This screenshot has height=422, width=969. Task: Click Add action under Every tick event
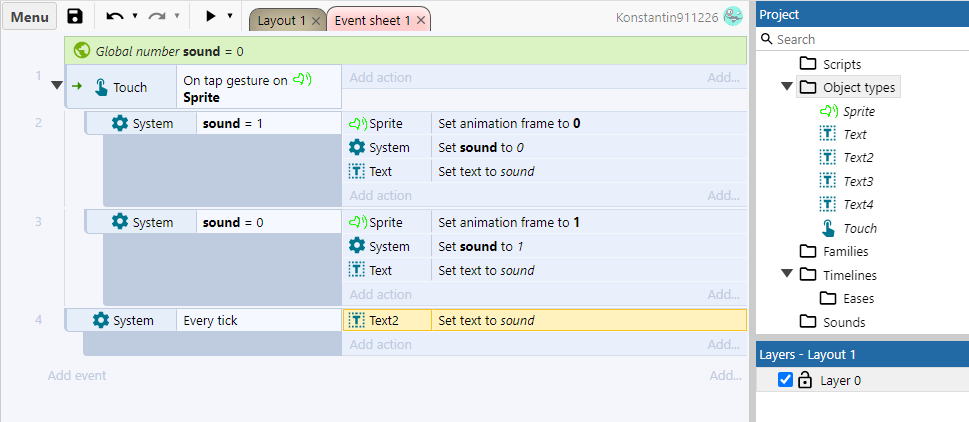point(380,345)
